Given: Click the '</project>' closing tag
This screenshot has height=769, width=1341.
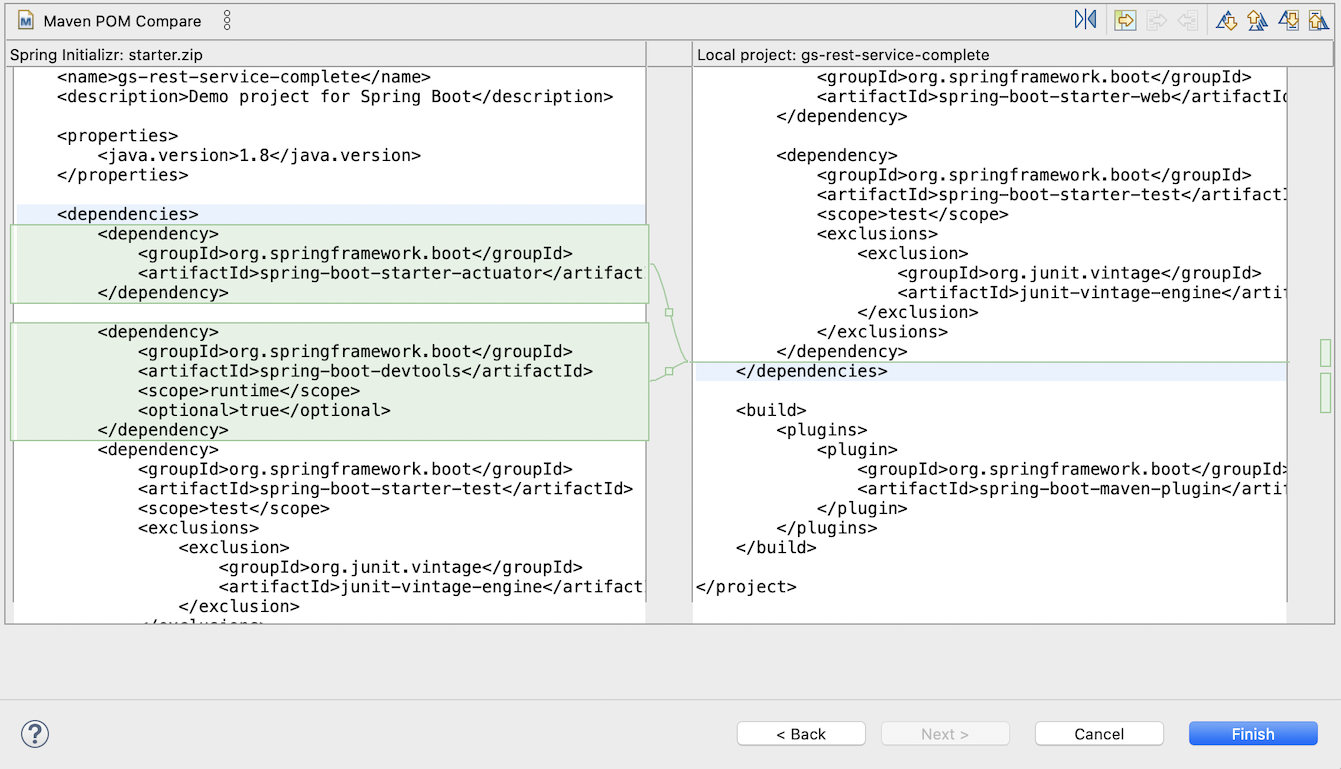Looking at the screenshot, I should click(746, 587).
